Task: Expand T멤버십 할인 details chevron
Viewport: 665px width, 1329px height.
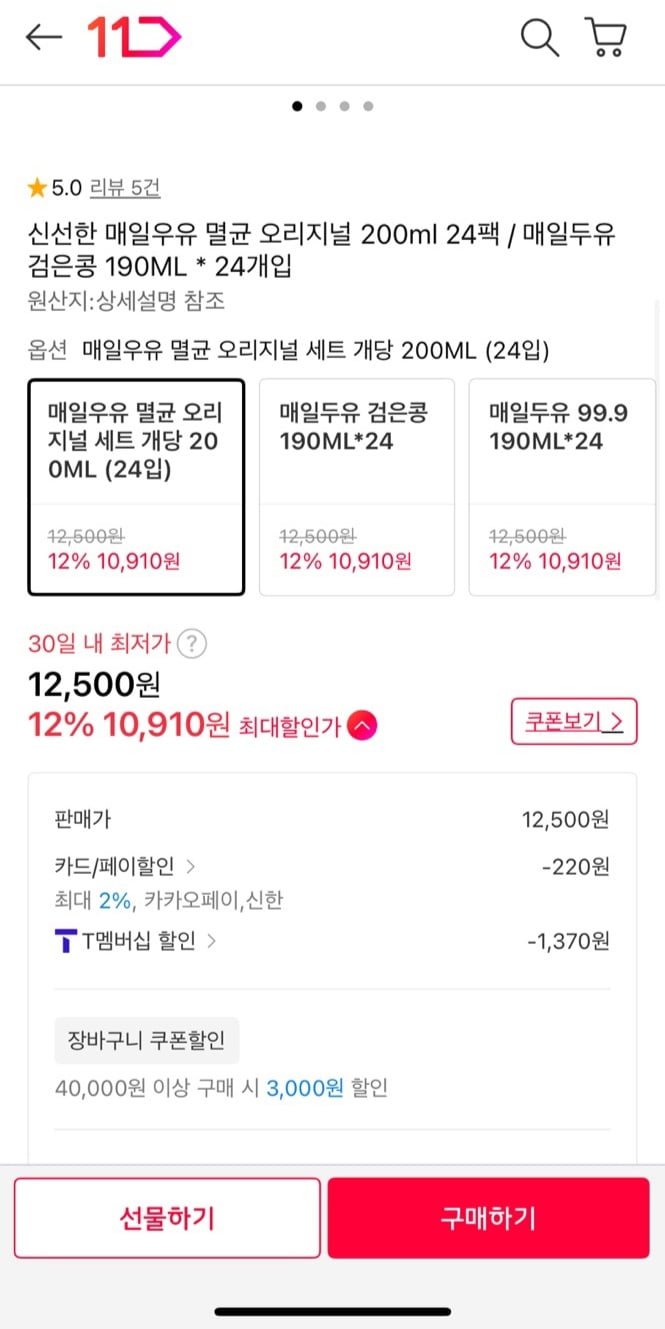Action: pyautogui.click(x=212, y=941)
